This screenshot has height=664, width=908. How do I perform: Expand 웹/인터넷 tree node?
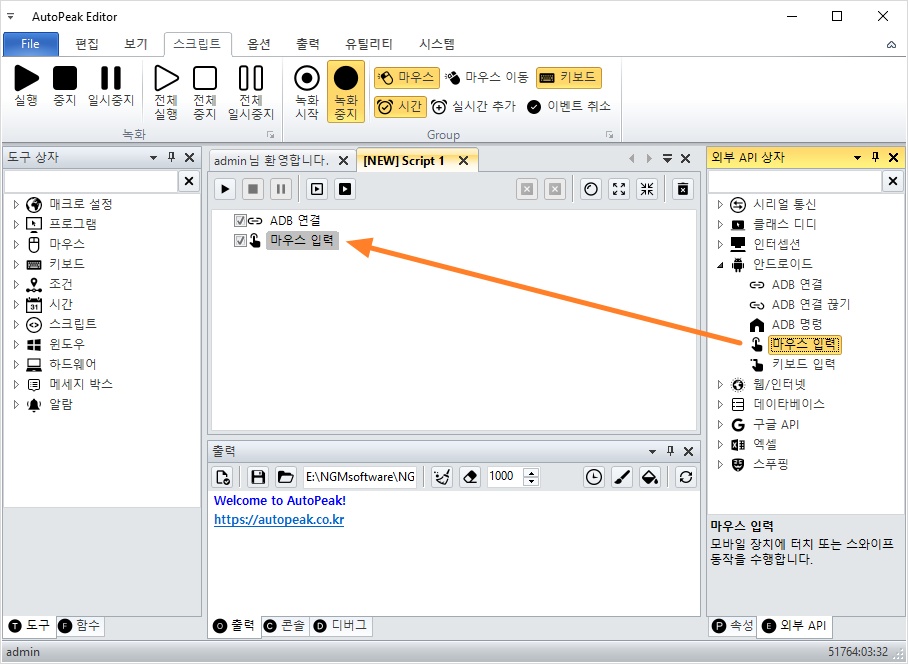tap(720, 384)
